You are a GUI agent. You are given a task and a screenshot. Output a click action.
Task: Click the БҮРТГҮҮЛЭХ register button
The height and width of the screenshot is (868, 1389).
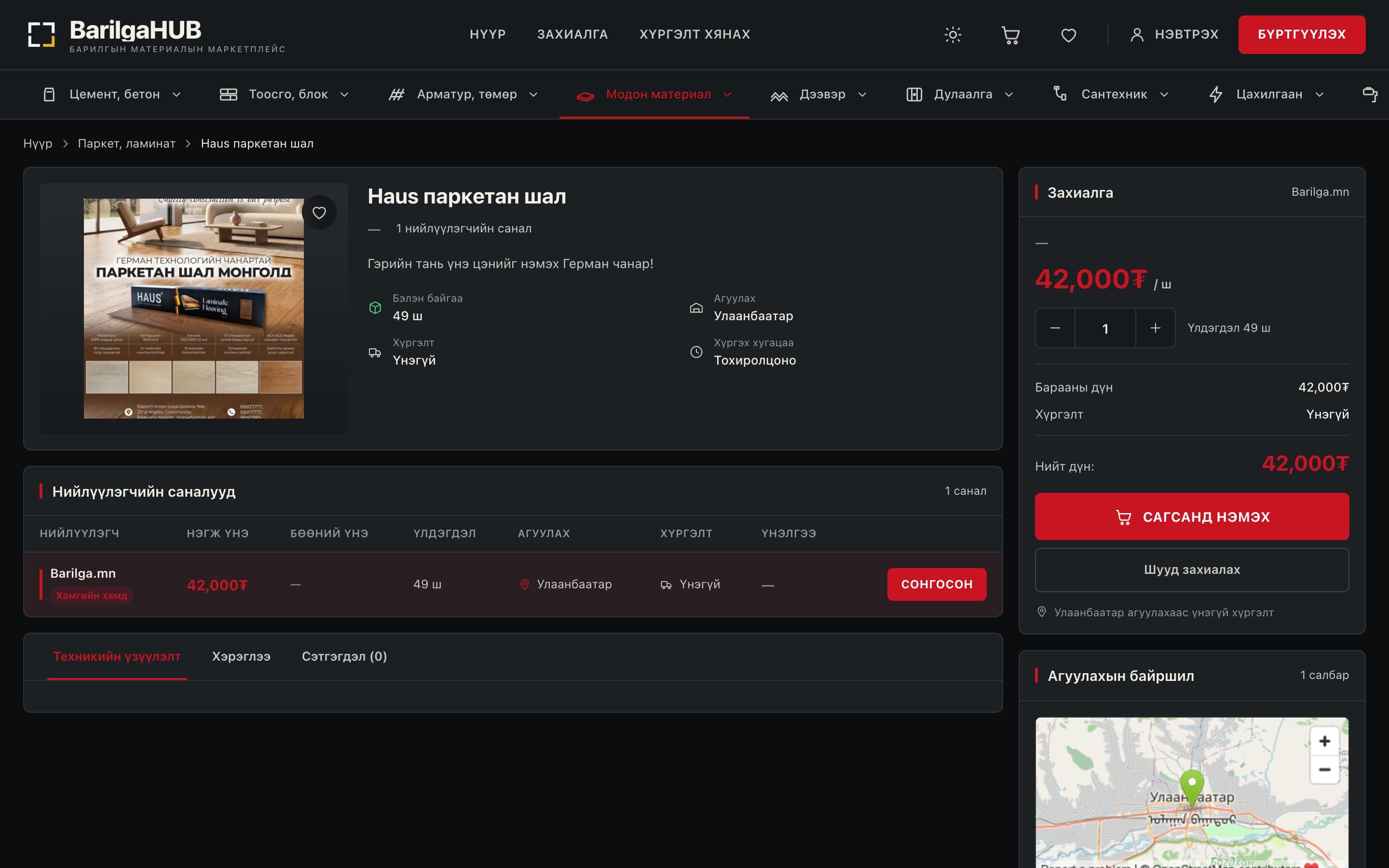point(1302,34)
